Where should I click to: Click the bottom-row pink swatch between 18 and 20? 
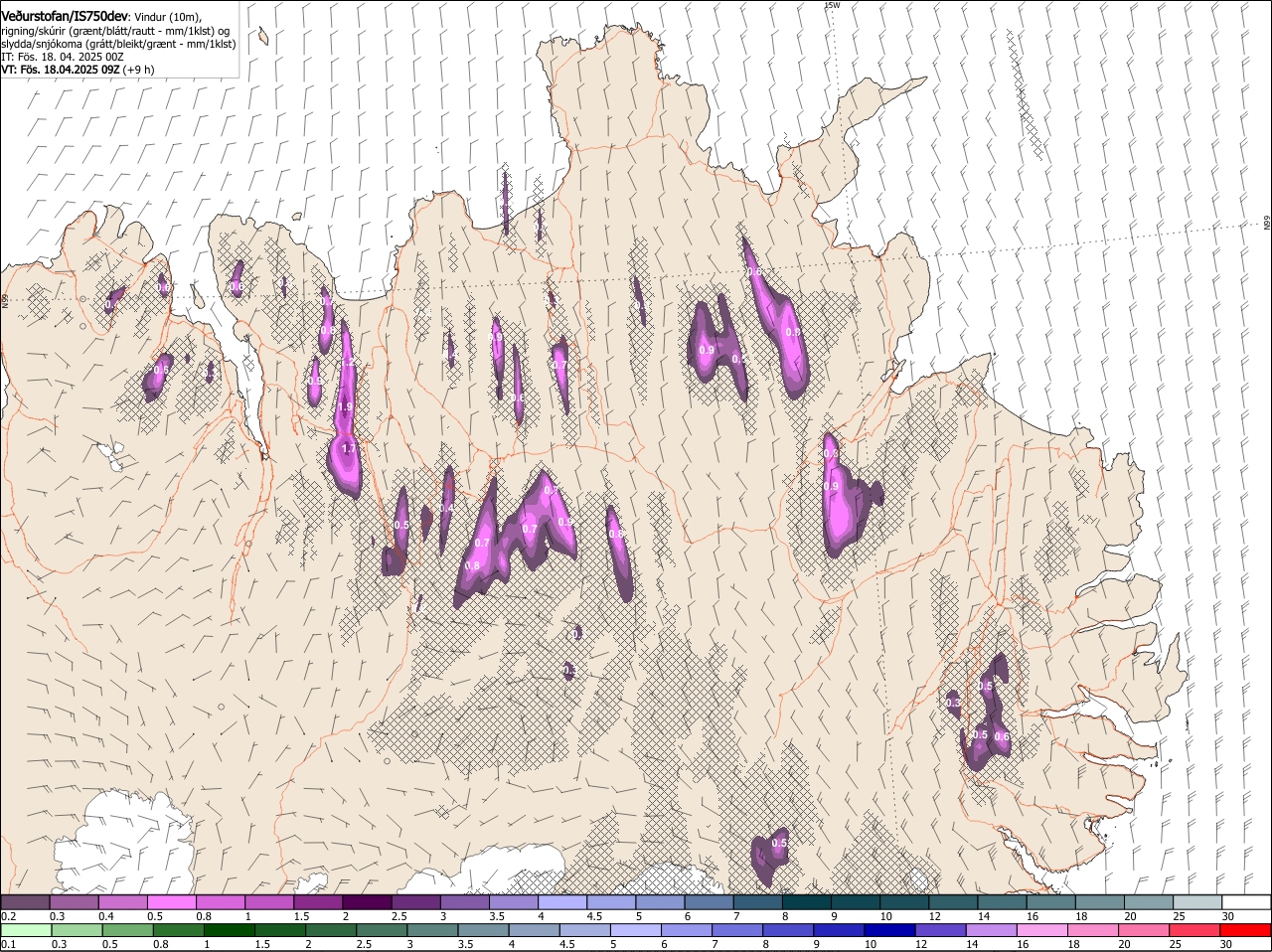point(1093,930)
